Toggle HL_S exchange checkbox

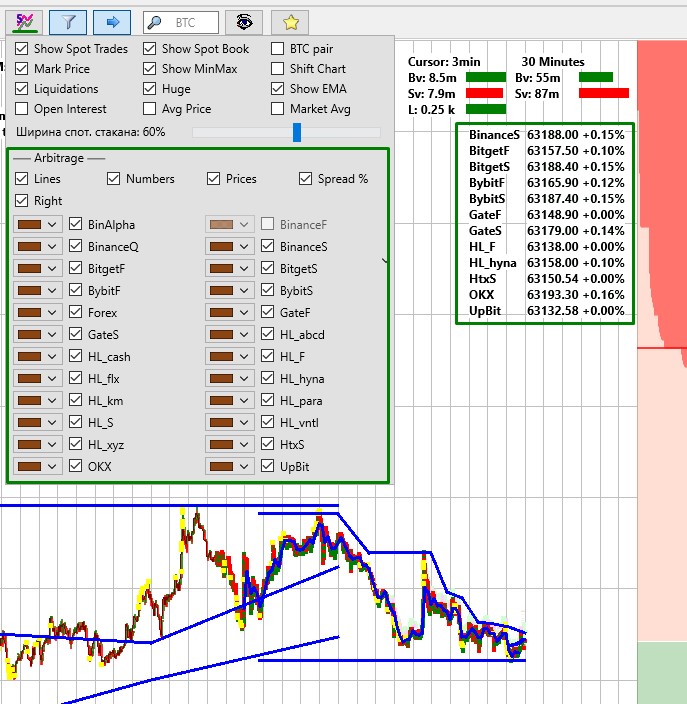point(75,422)
